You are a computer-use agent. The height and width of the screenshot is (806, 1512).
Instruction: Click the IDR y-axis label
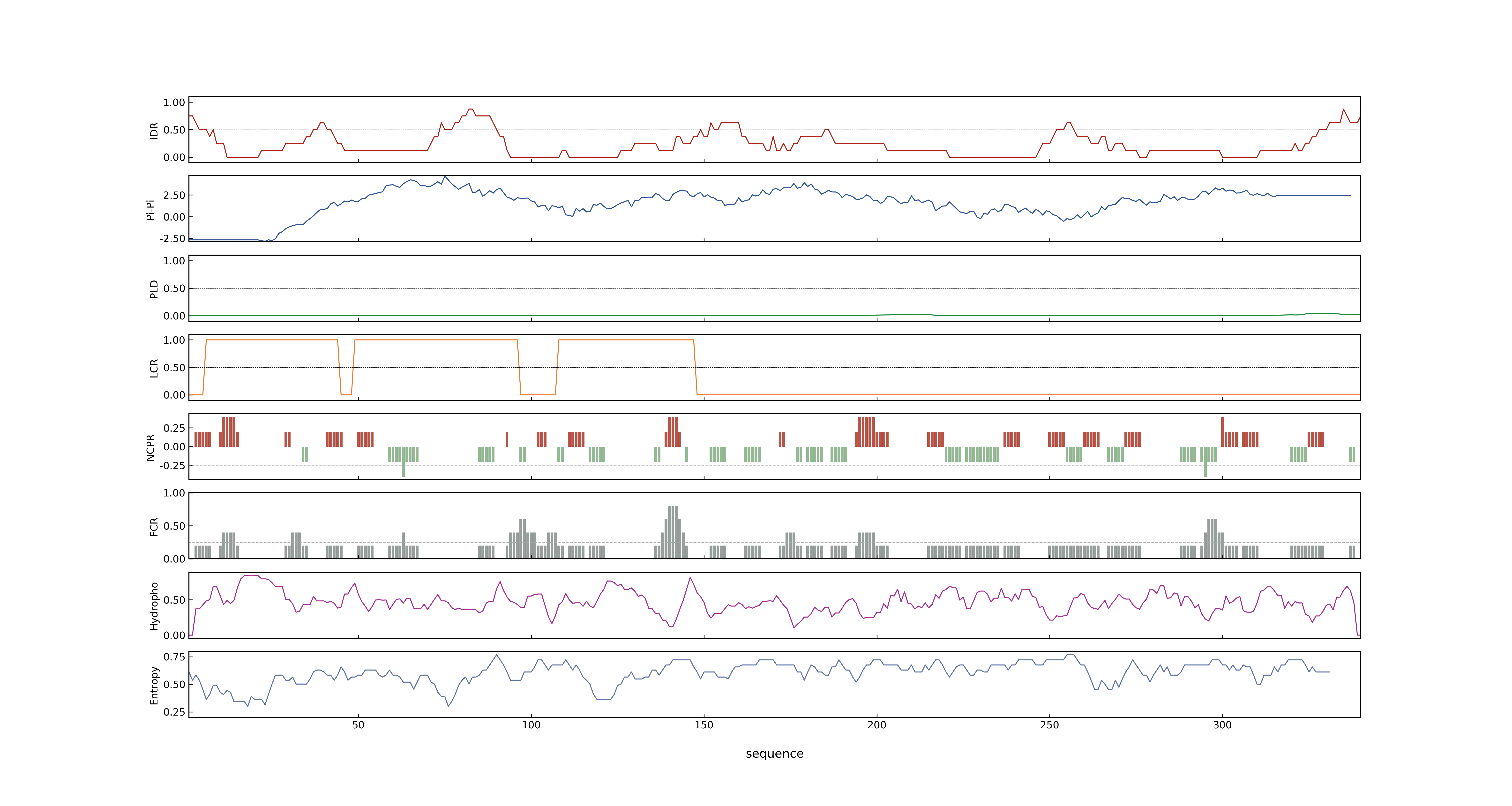(154, 130)
